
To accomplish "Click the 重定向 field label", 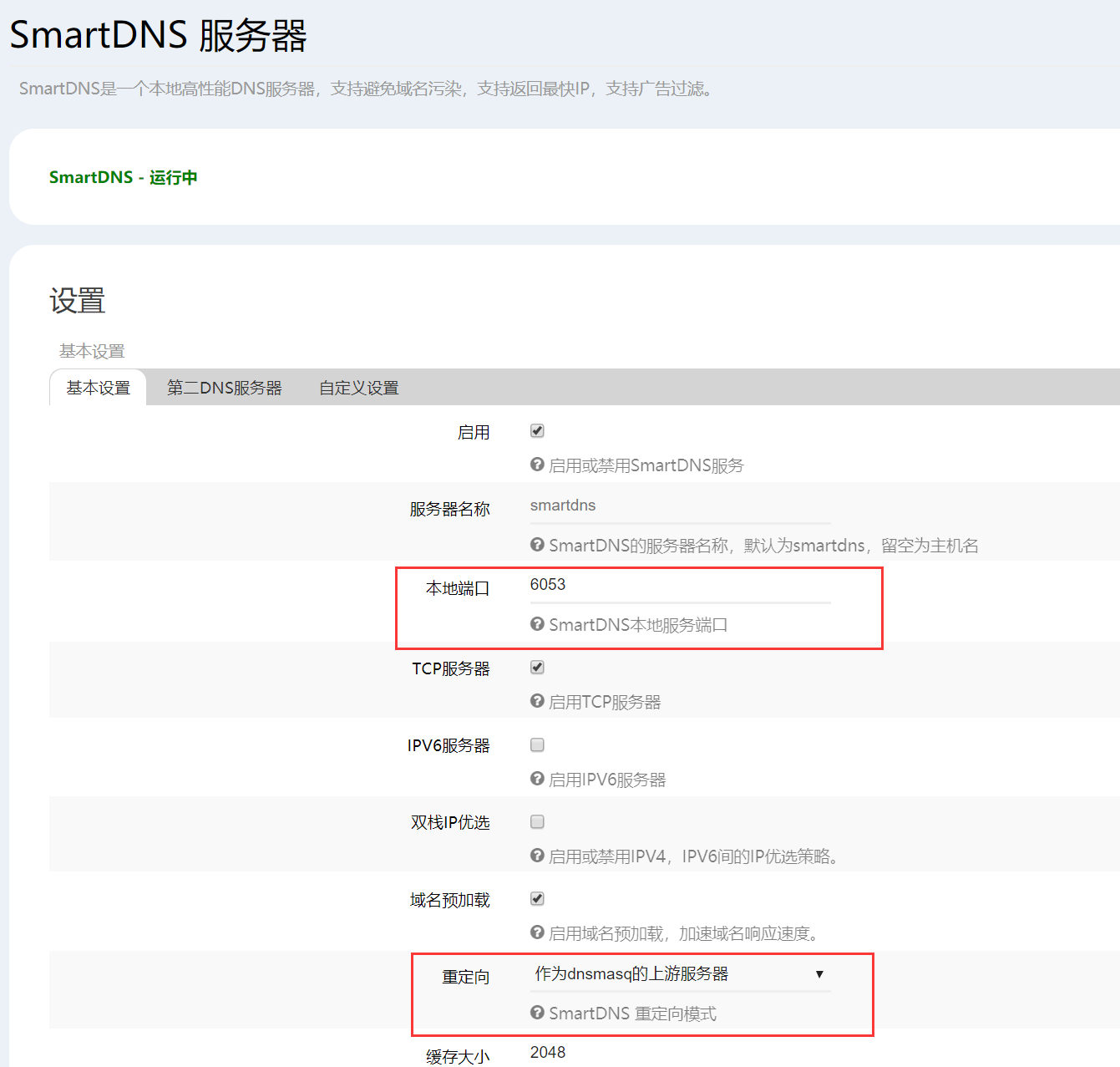I will pos(466,977).
